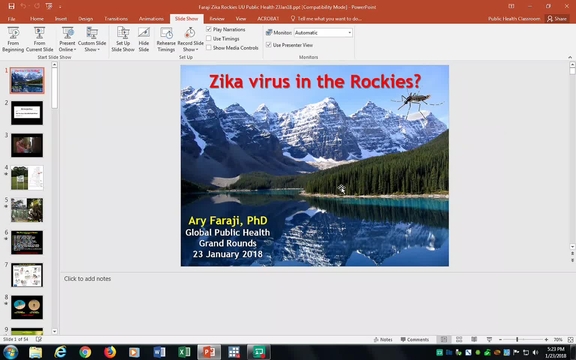Screen dimensions: 576x360
Task: Switch to the Transitions tab
Action: (x=116, y=19)
